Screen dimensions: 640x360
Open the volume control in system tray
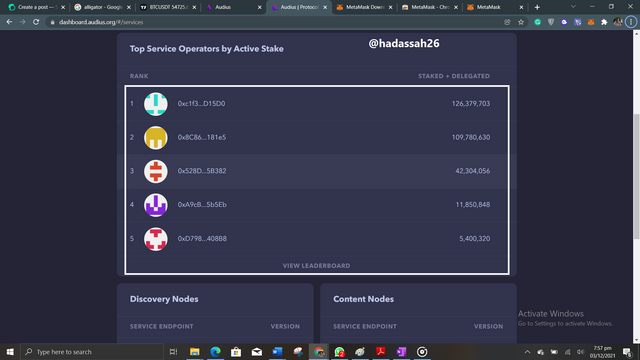(x=580, y=351)
